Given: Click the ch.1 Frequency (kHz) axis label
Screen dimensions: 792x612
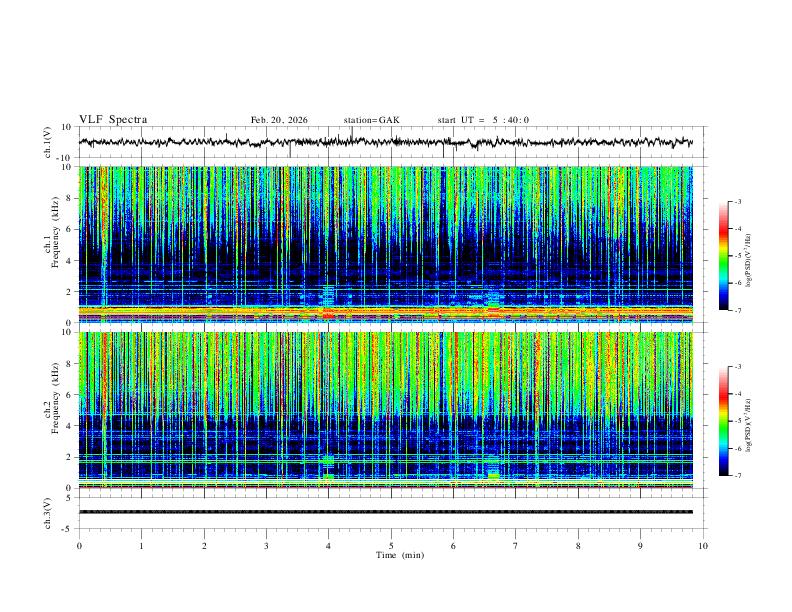Looking at the screenshot, I should pos(52,233).
